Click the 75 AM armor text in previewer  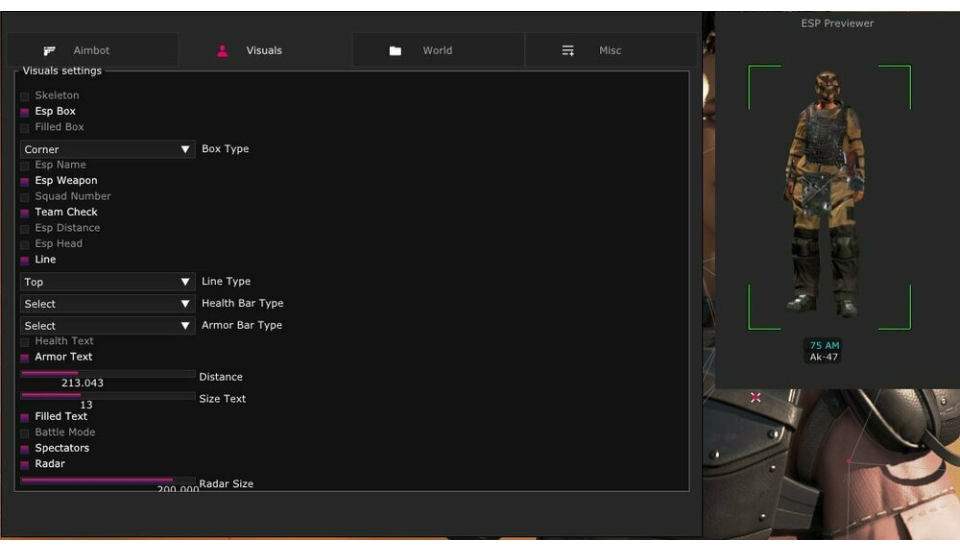[824, 345]
